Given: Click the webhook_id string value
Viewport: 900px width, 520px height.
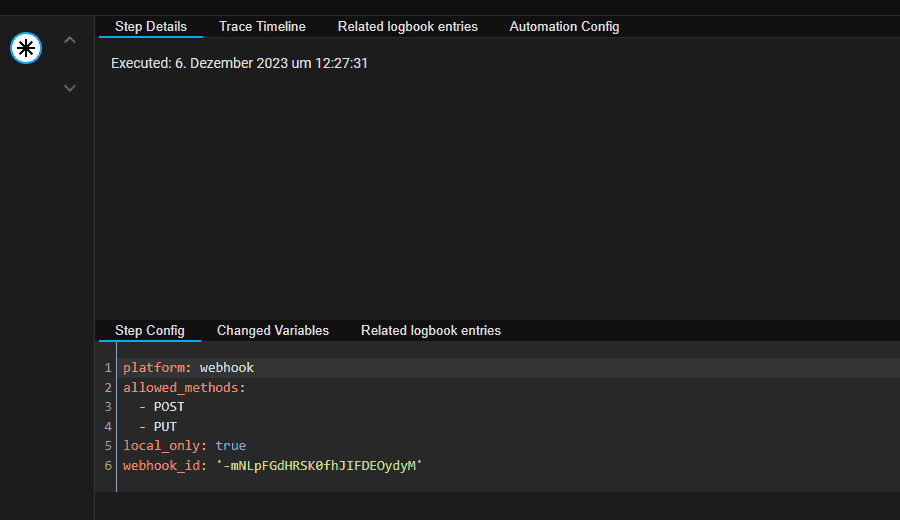Looking at the screenshot, I should (x=320, y=466).
